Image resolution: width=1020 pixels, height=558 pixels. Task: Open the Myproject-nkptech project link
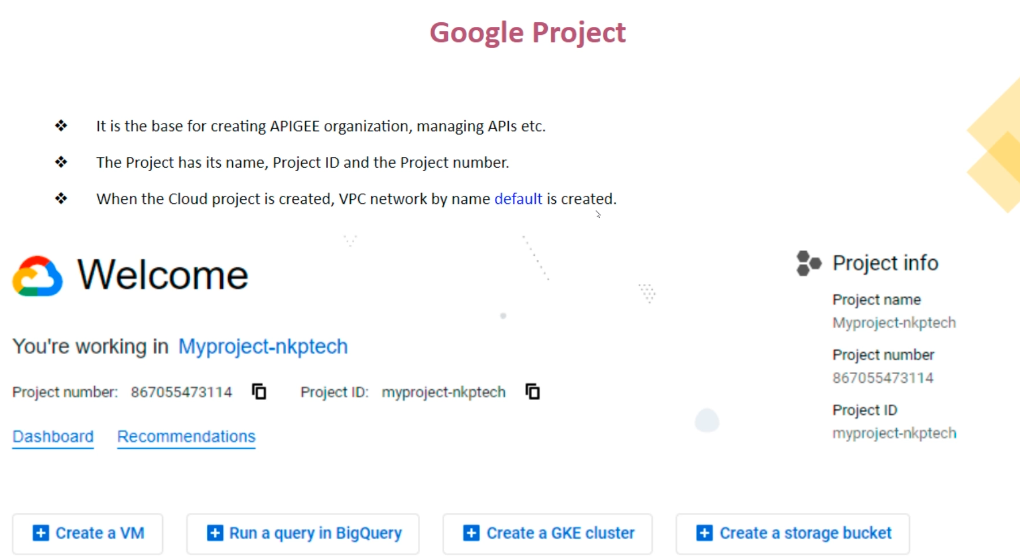[x=263, y=347]
